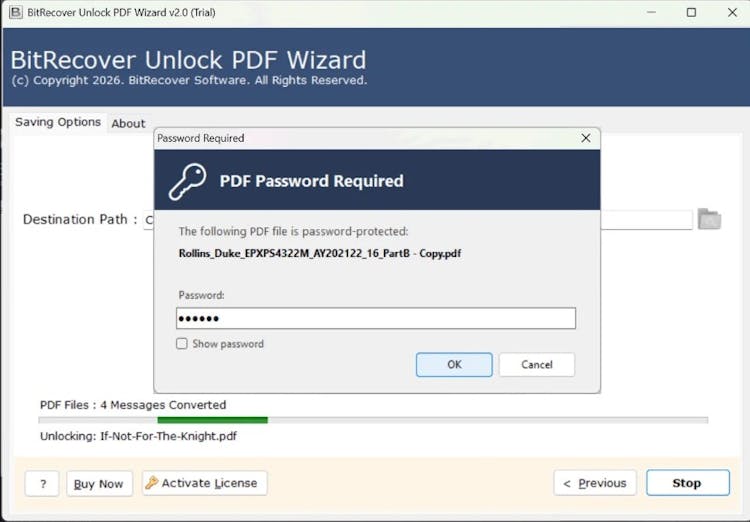The image size is (750, 522).
Task: Maximize the BitRecover window
Action: 691,12
